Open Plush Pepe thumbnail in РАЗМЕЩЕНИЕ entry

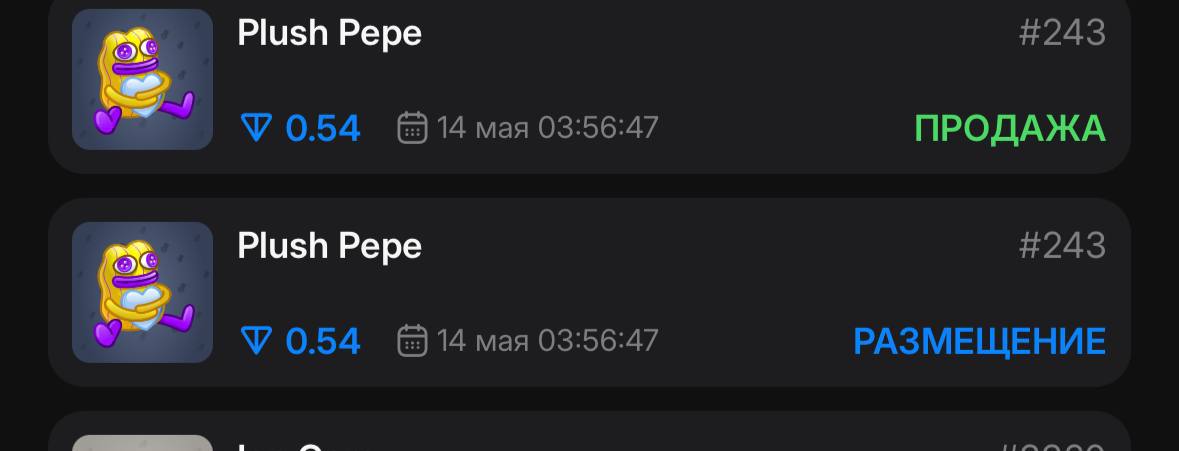click(142, 292)
